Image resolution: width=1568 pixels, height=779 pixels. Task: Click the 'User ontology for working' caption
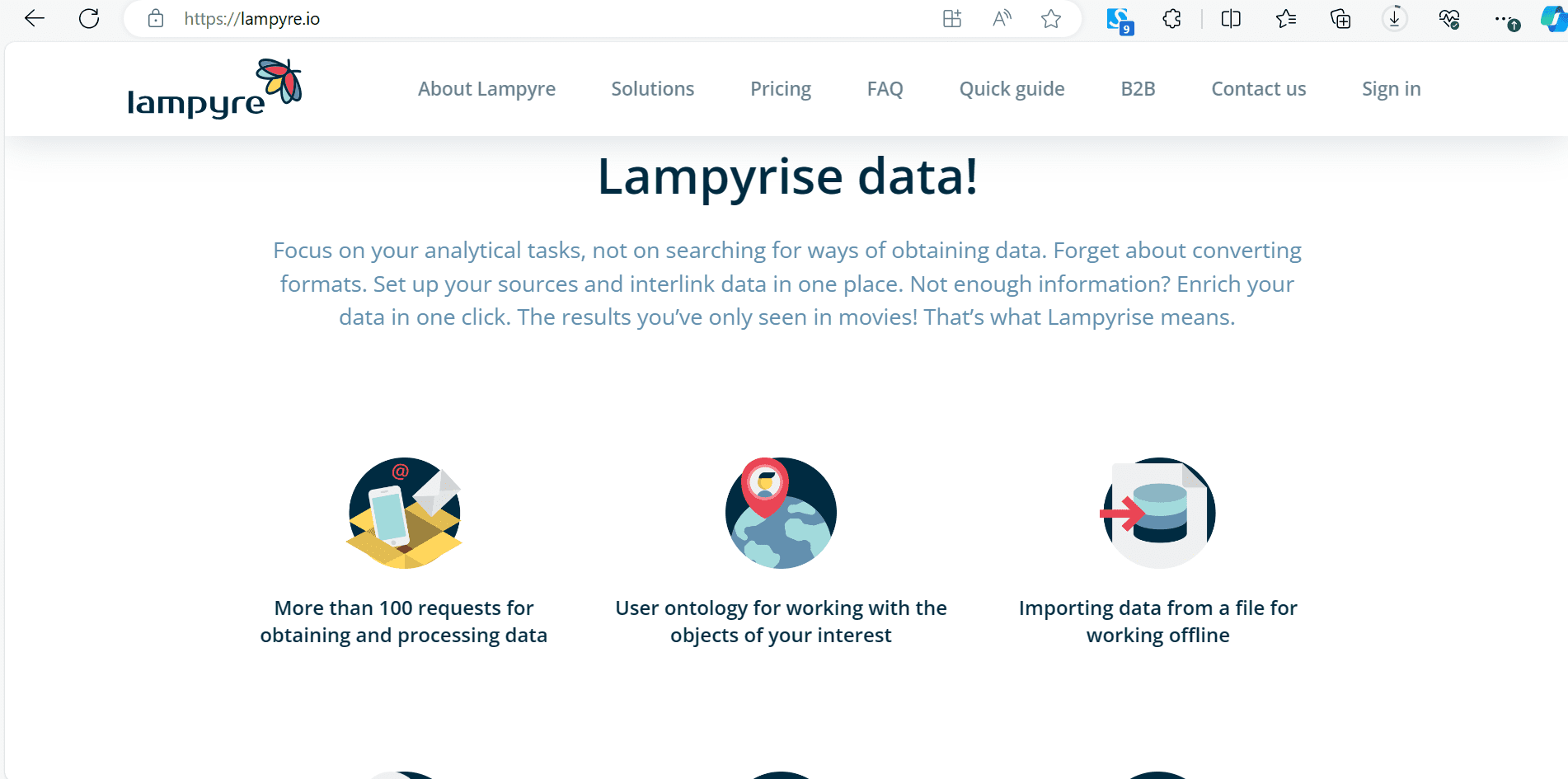coord(781,622)
